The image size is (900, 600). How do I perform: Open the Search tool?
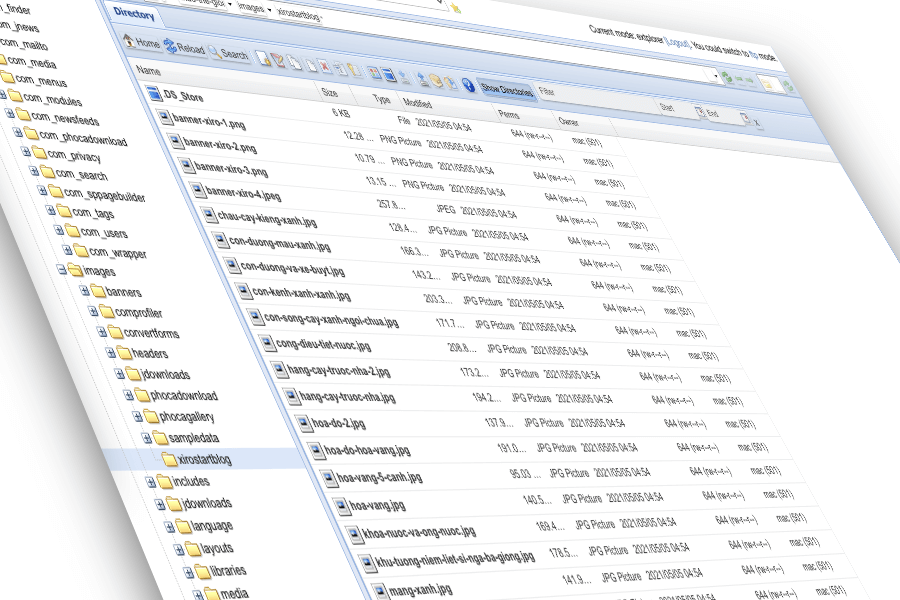click(228, 53)
